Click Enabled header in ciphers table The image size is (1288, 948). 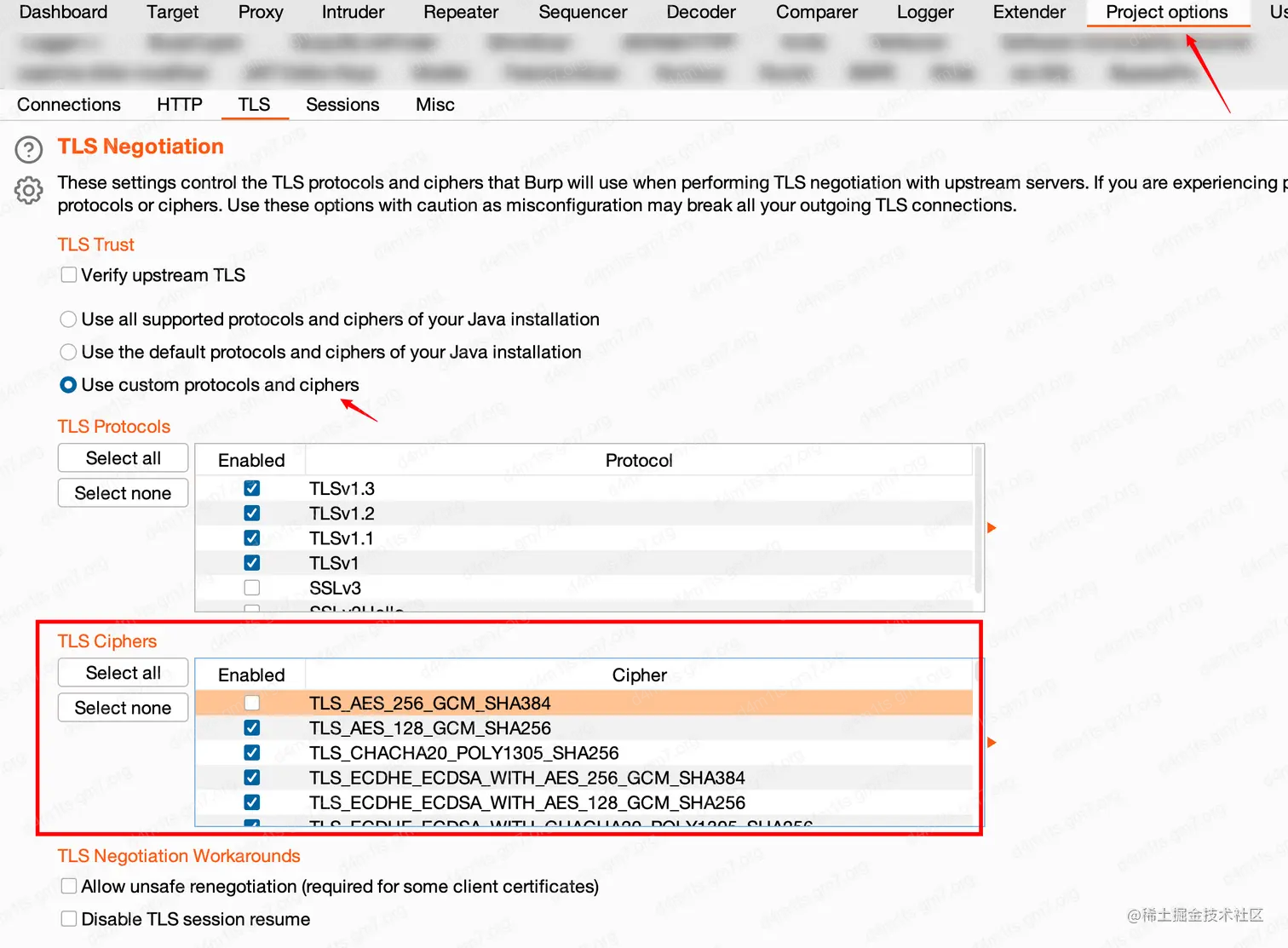[251, 675]
